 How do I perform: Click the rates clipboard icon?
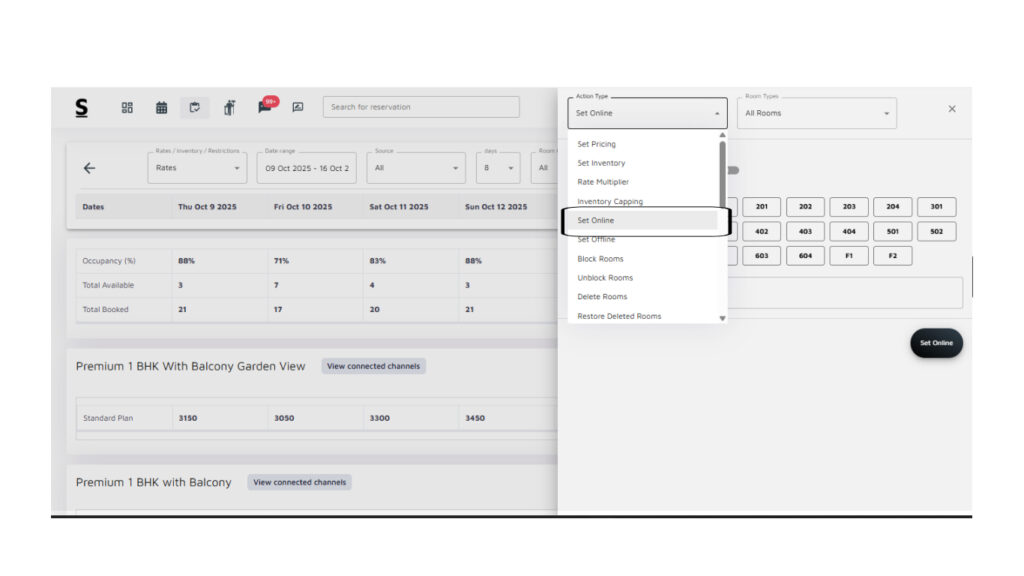tap(195, 107)
